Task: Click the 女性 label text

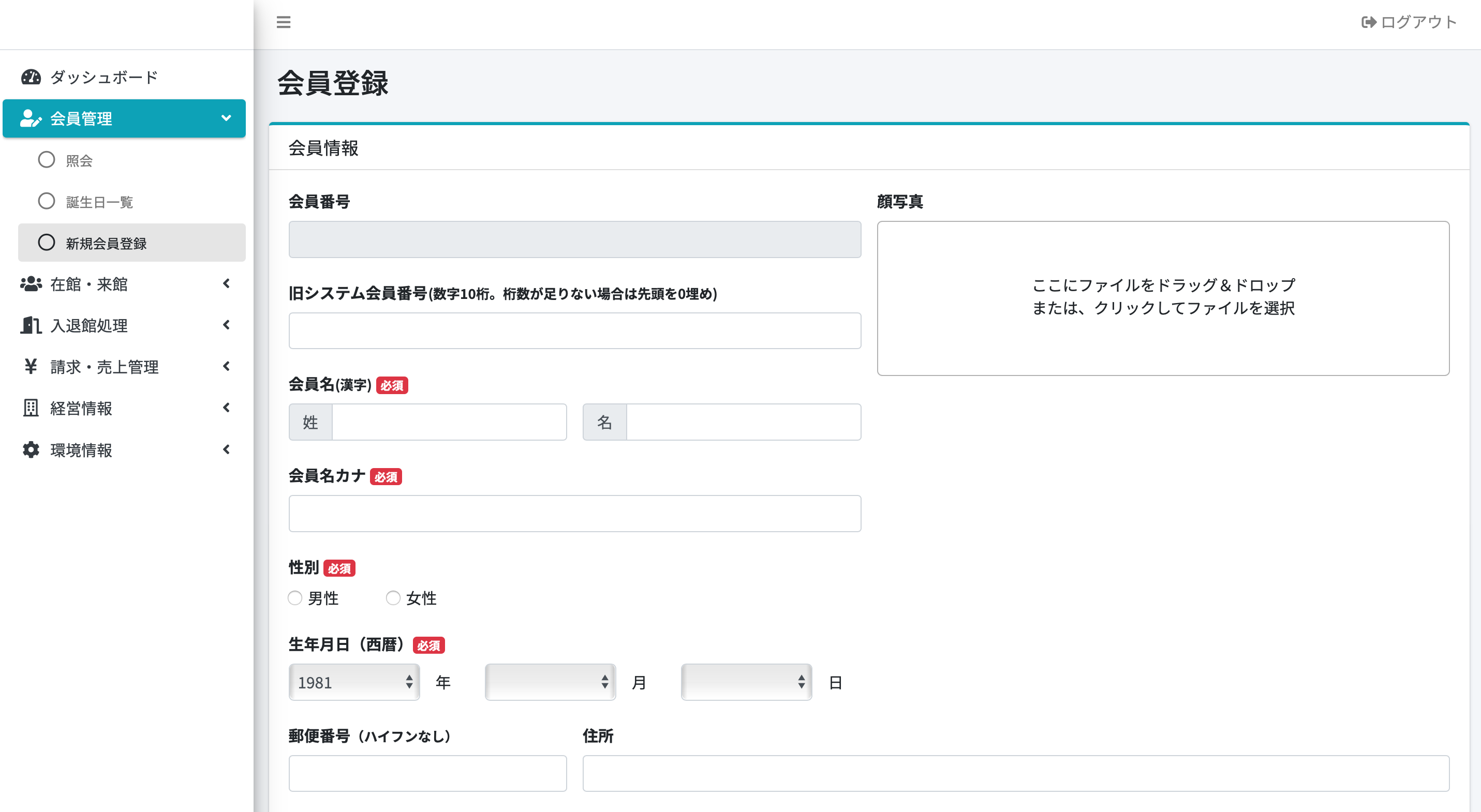Action: (421, 598)
